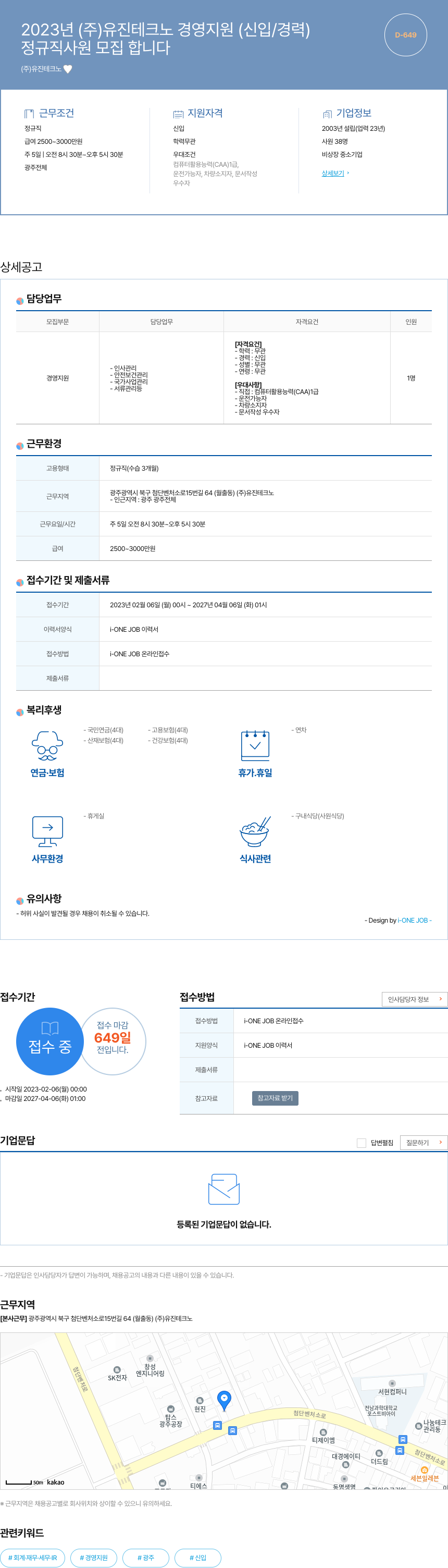Click the SK전자 map marker
Screen dimensions: 448x1568
118,1369
